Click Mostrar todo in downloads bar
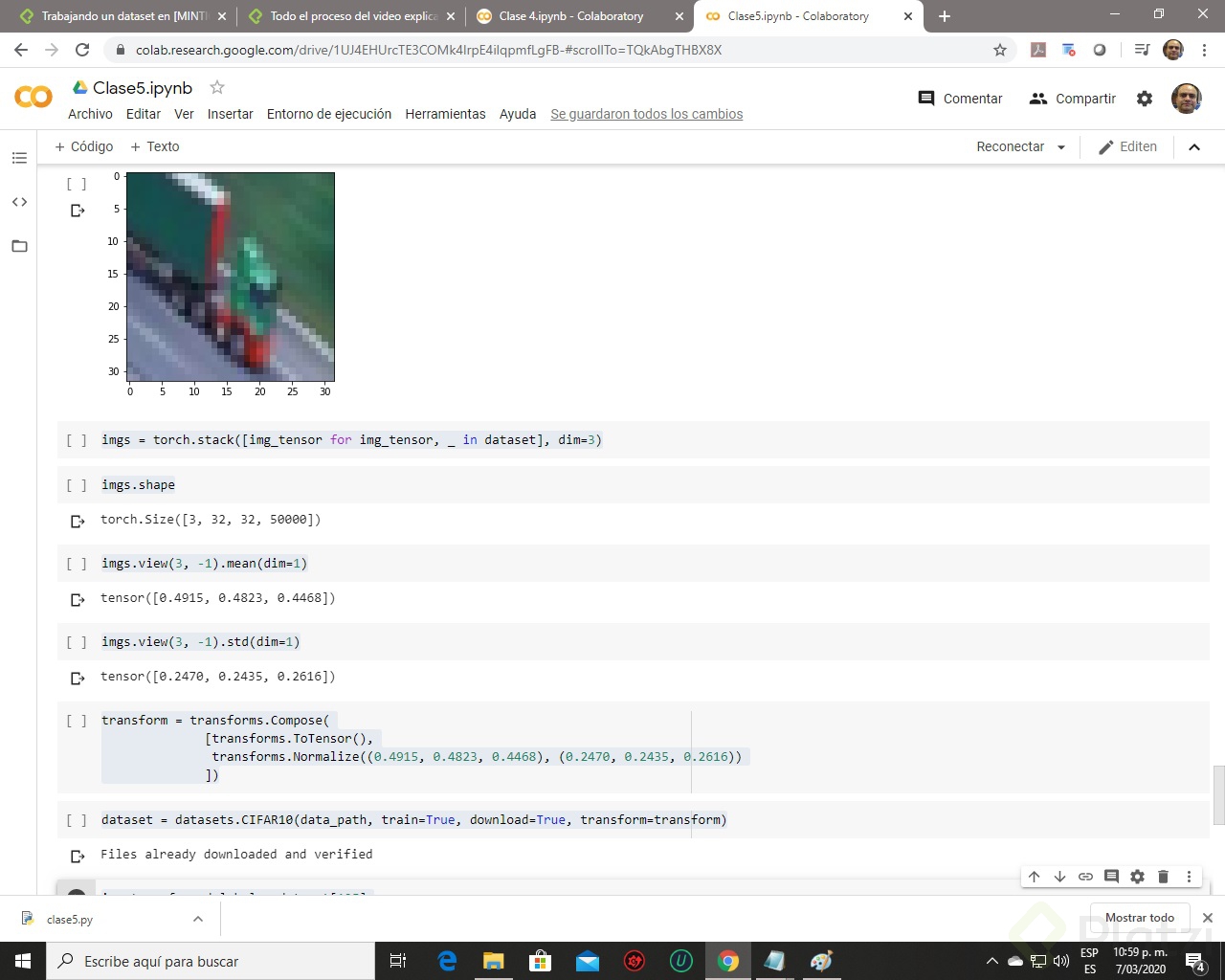The width and height of the screenshot is (1225, 980). 1140,918
